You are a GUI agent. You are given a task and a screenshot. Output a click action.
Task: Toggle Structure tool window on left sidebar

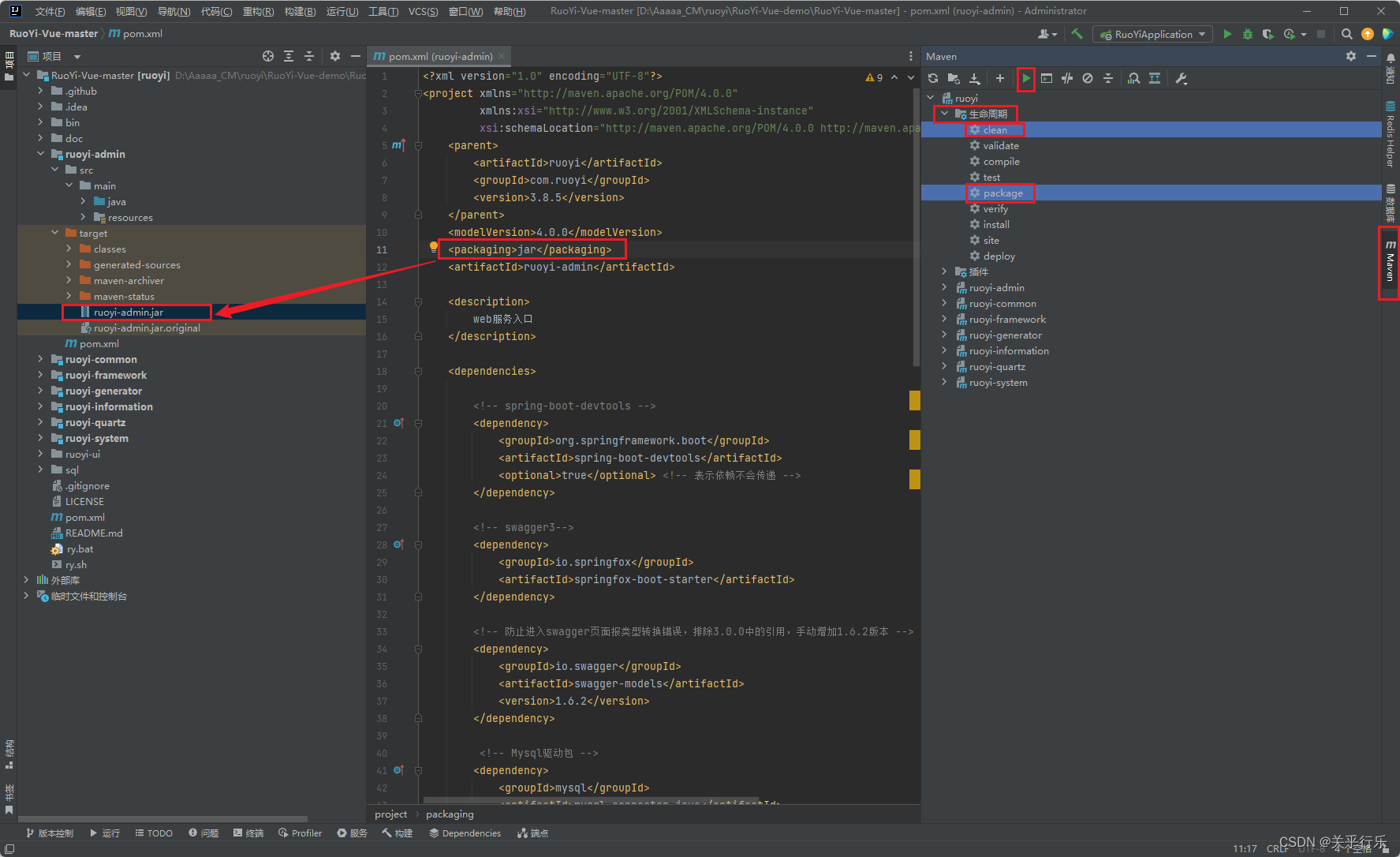point(9,754)
